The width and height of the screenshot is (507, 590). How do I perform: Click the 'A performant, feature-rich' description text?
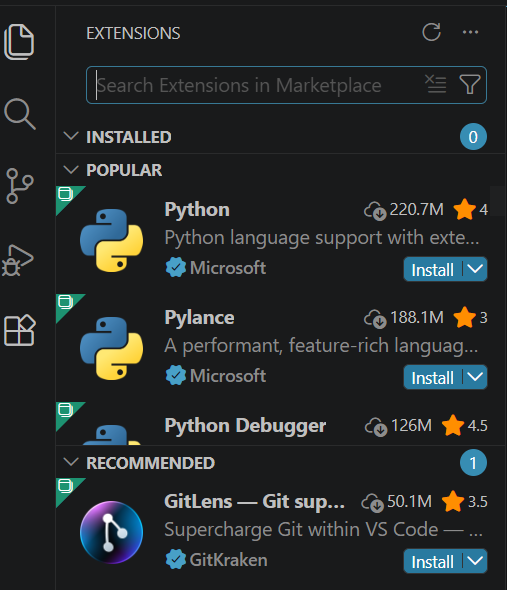tap(321, 346)
